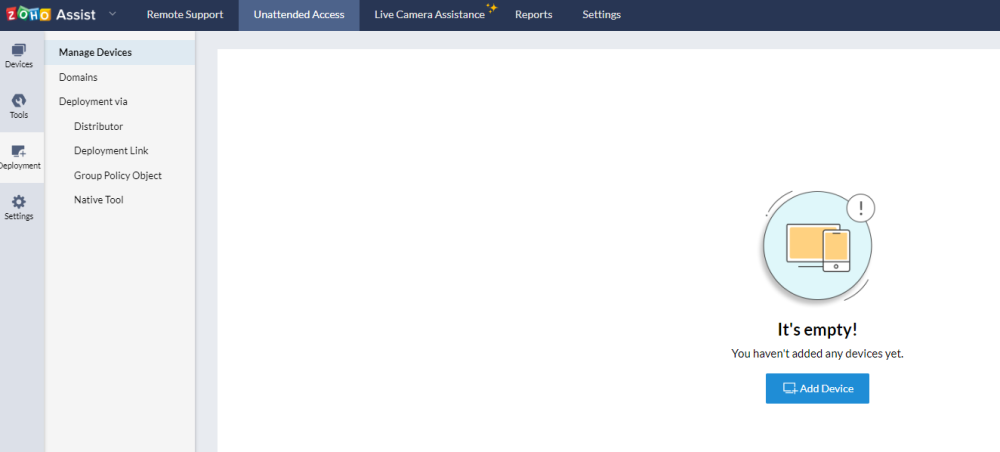Click the empty devices illustration
1000x452 pixels.
[x=818, y=245]
